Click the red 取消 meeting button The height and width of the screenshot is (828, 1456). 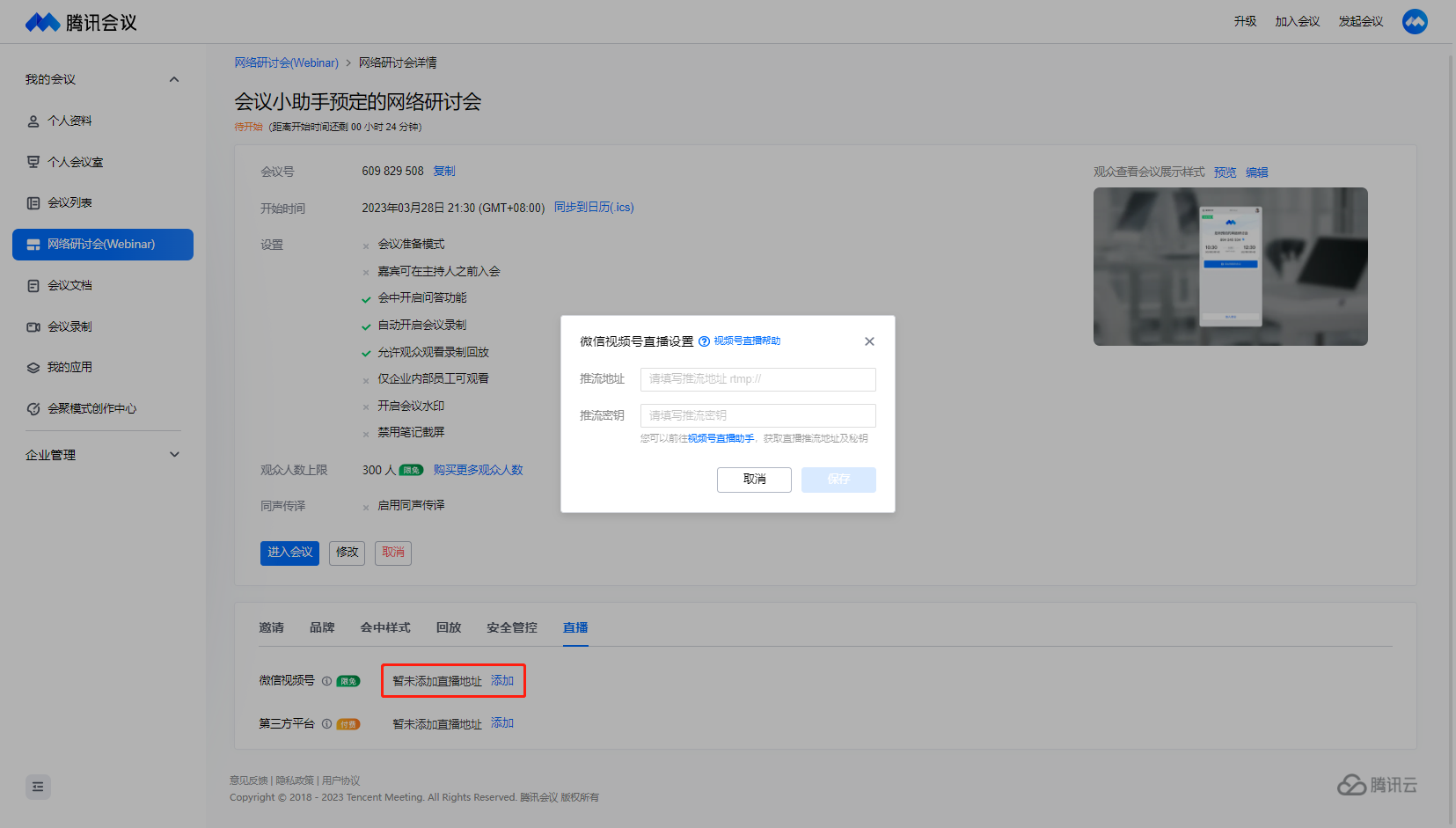point(393,553)
